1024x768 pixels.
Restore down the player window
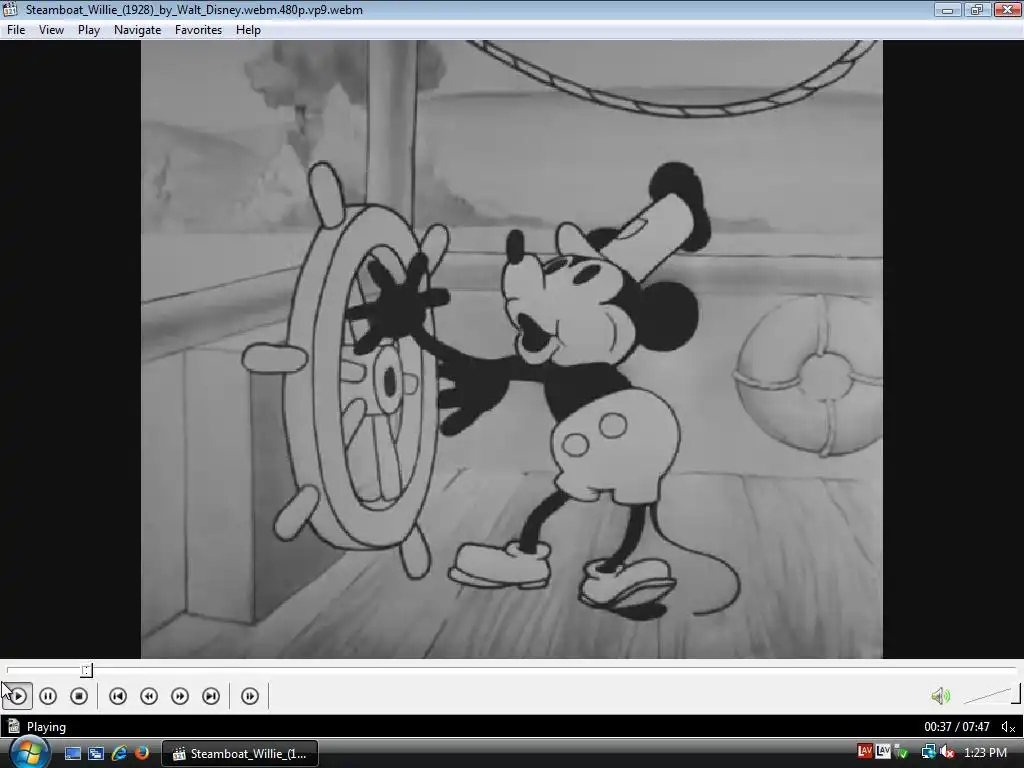tap(977, 10)
